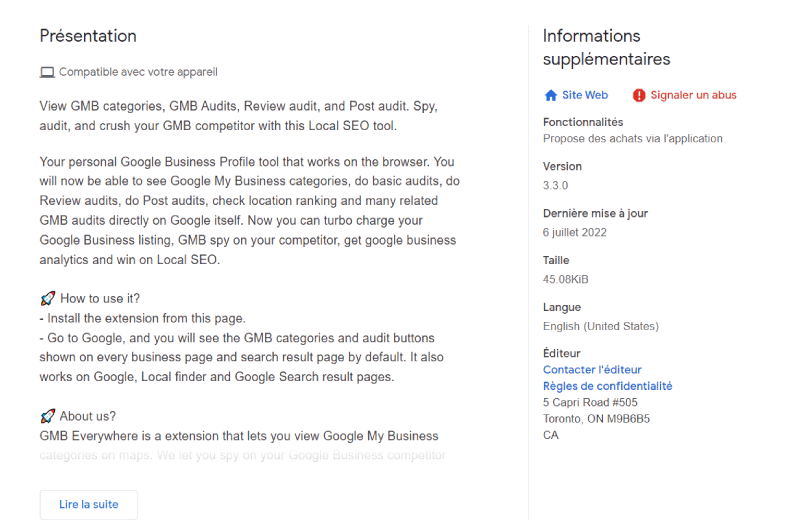Click the Version label
The image size is (800, 530).
(x=562, y=166)
